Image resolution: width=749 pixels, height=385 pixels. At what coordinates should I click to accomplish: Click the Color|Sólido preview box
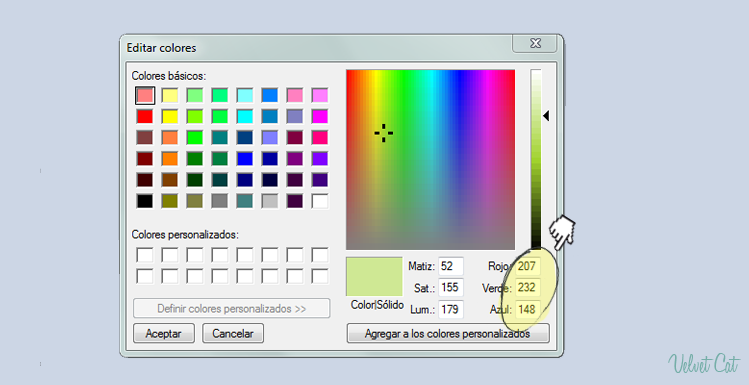point(374,277)
